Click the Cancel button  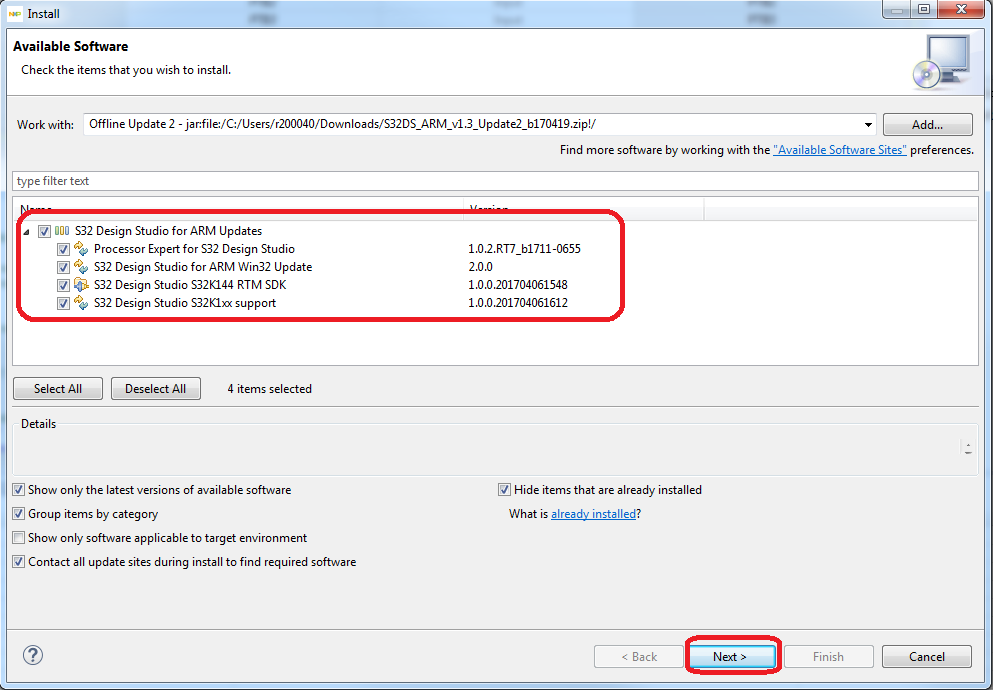(927, 656)
